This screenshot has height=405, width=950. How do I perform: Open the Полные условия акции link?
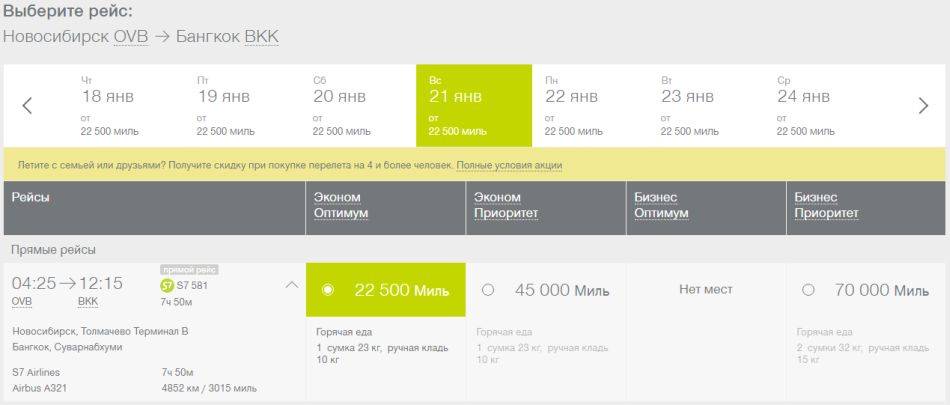coord(509,165)
